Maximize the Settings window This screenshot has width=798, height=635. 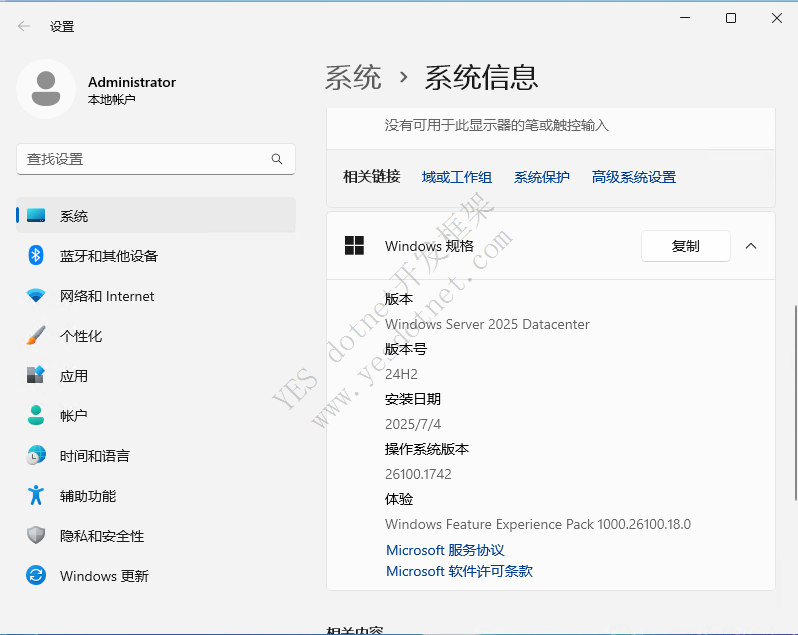click(x=731, y=18)
